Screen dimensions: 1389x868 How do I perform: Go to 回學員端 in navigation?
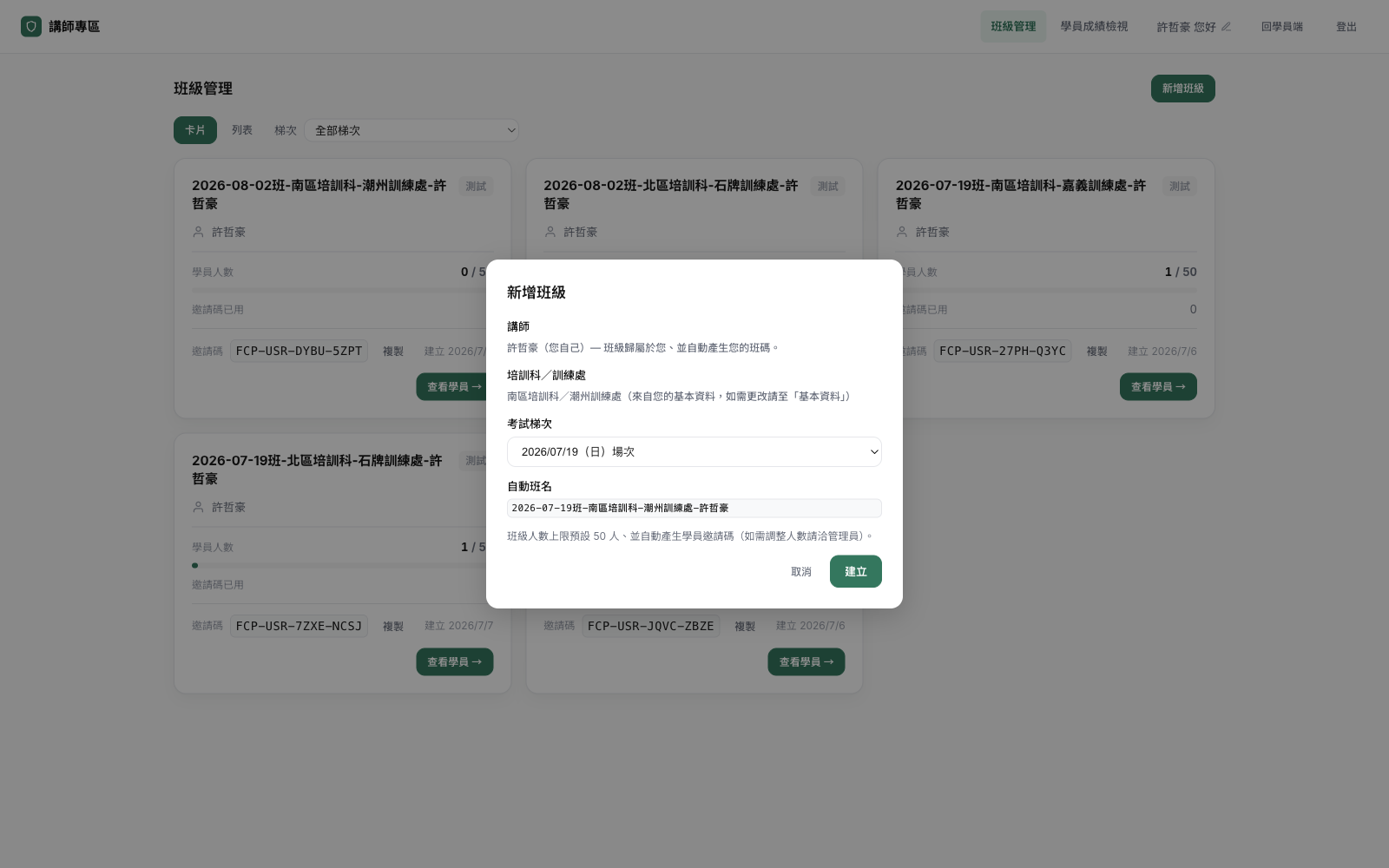tap(1282, 27)
